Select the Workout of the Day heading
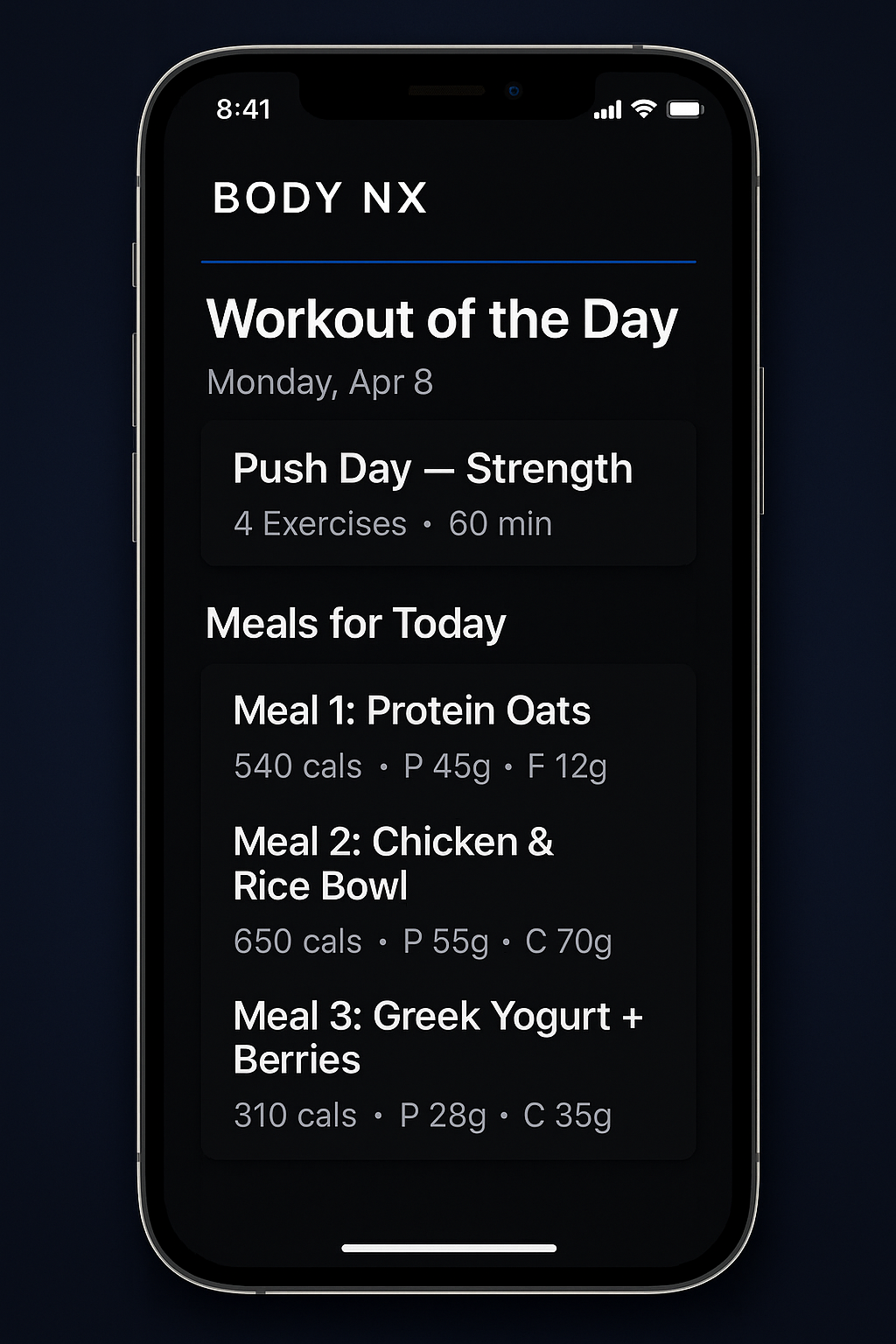 click(x=442, y=318)
